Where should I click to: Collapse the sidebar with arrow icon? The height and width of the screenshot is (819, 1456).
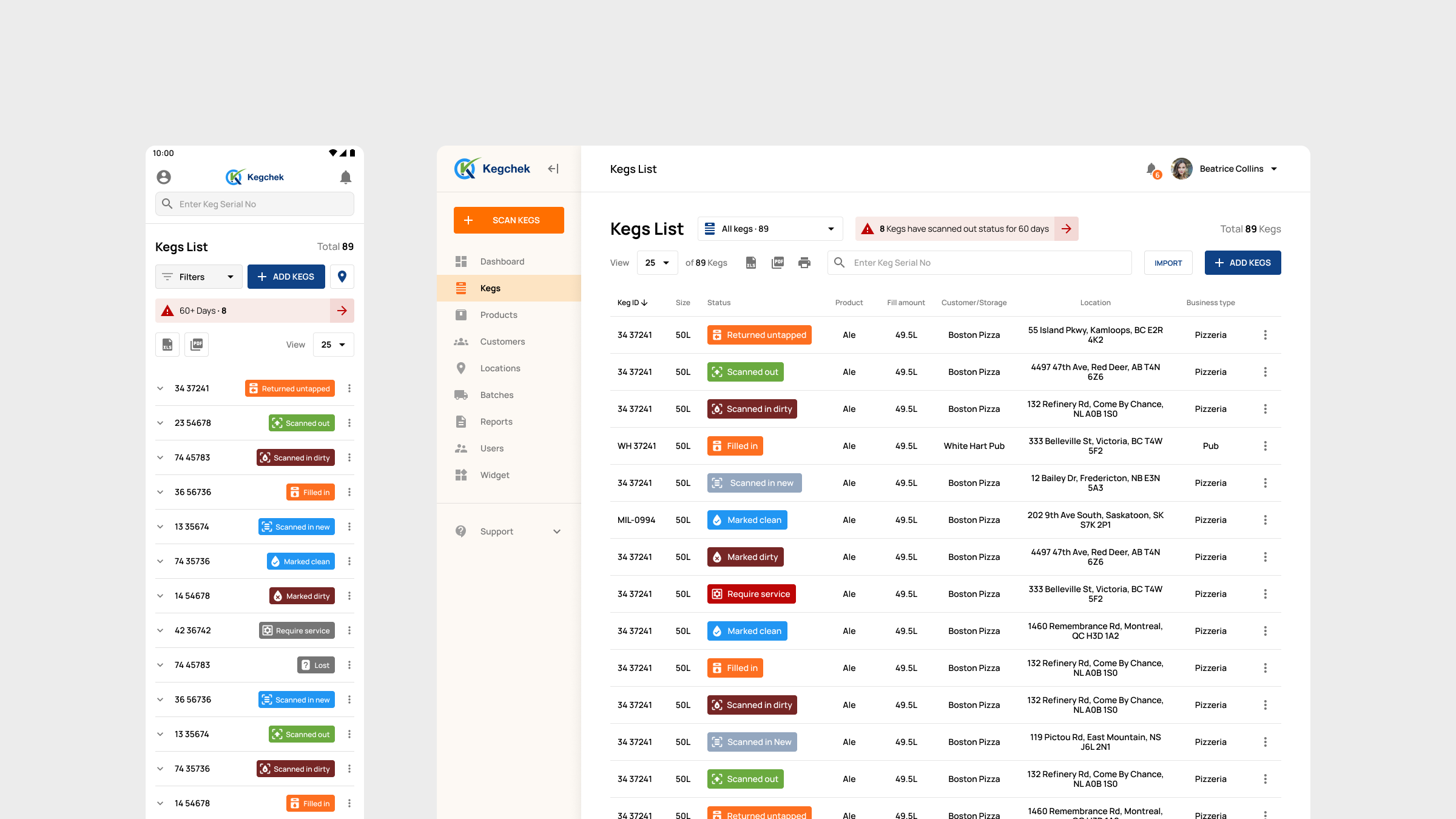553,169
